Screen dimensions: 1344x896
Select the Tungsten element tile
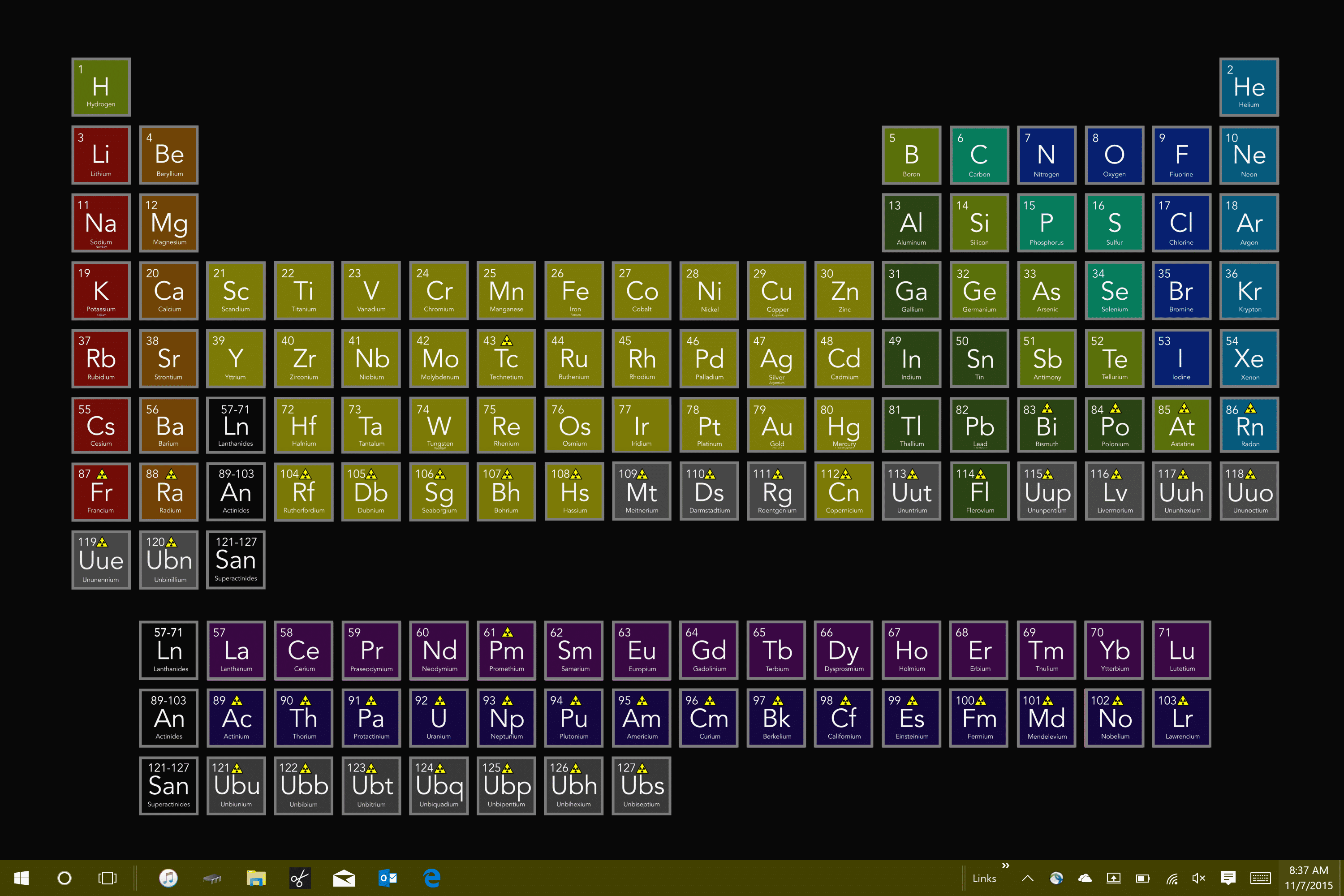pyautogui.click(x=439, y=425)
